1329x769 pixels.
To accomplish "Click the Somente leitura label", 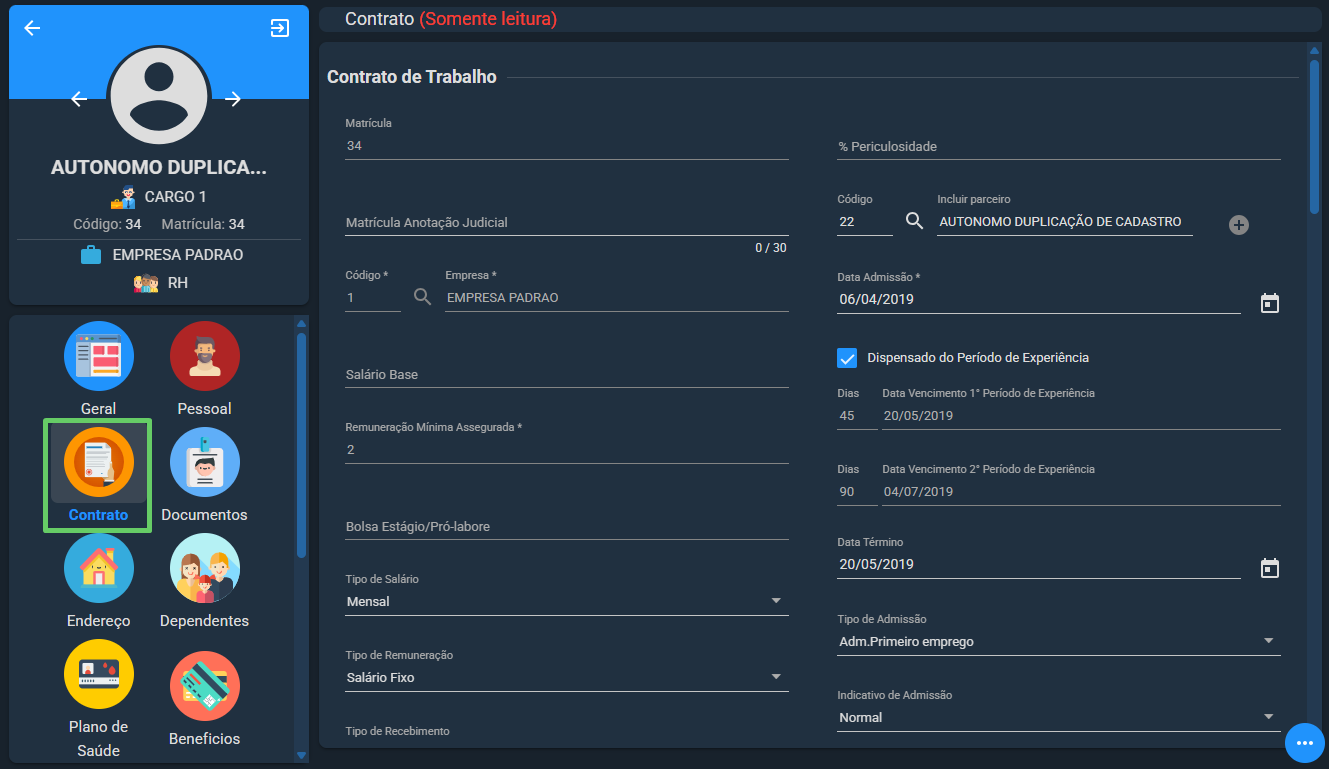I will (488, 19).
